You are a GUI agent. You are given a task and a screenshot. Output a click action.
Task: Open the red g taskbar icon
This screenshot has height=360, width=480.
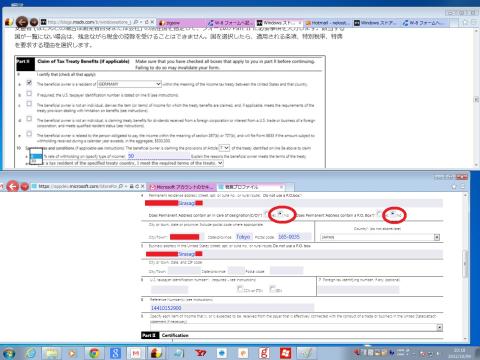264,353
